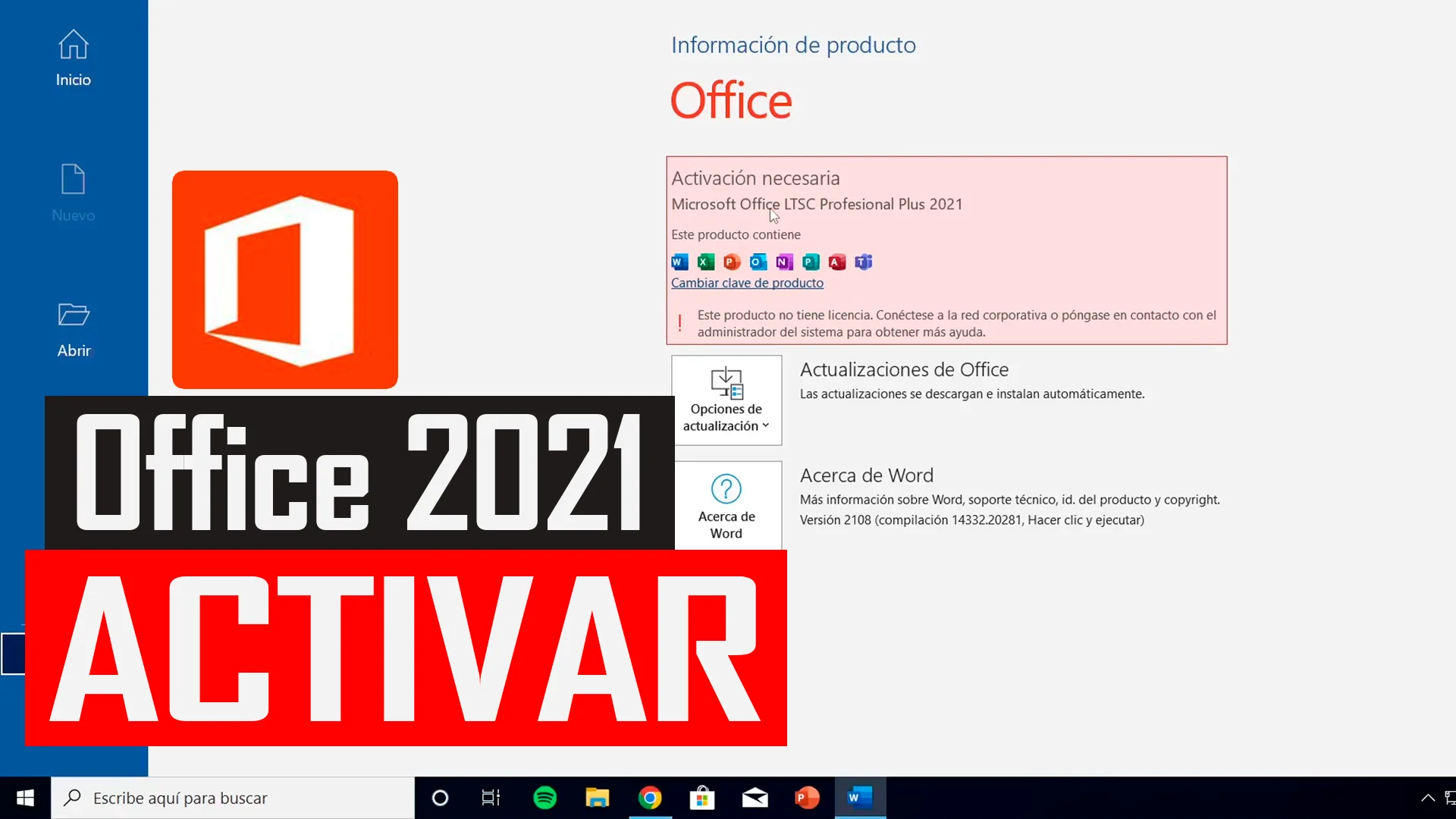
Task: Click the Nuevo file icon in sidebar
Action: pos(72,180)
